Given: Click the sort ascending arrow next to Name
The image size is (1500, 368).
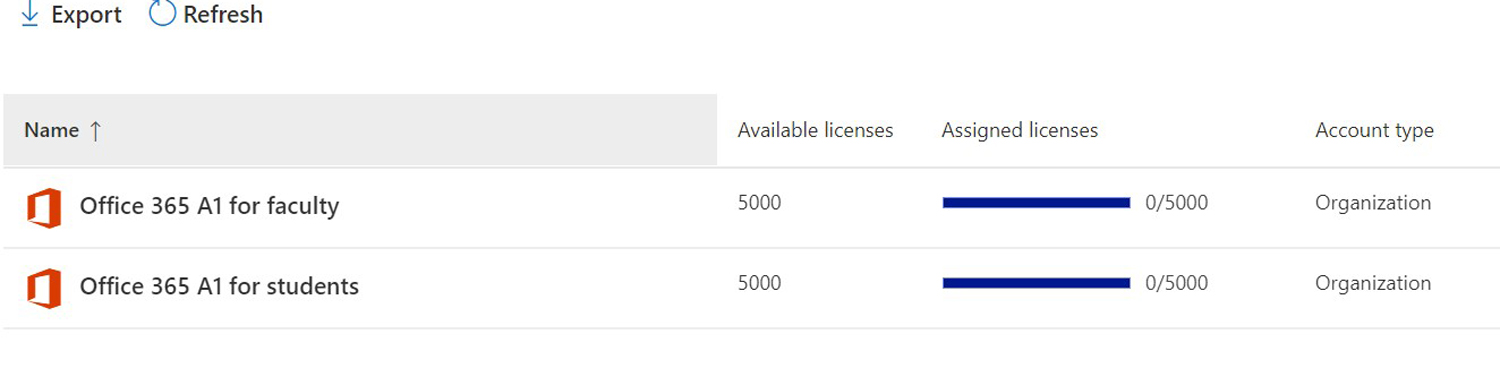Looking at the screenshot, I should coord(96,131).
